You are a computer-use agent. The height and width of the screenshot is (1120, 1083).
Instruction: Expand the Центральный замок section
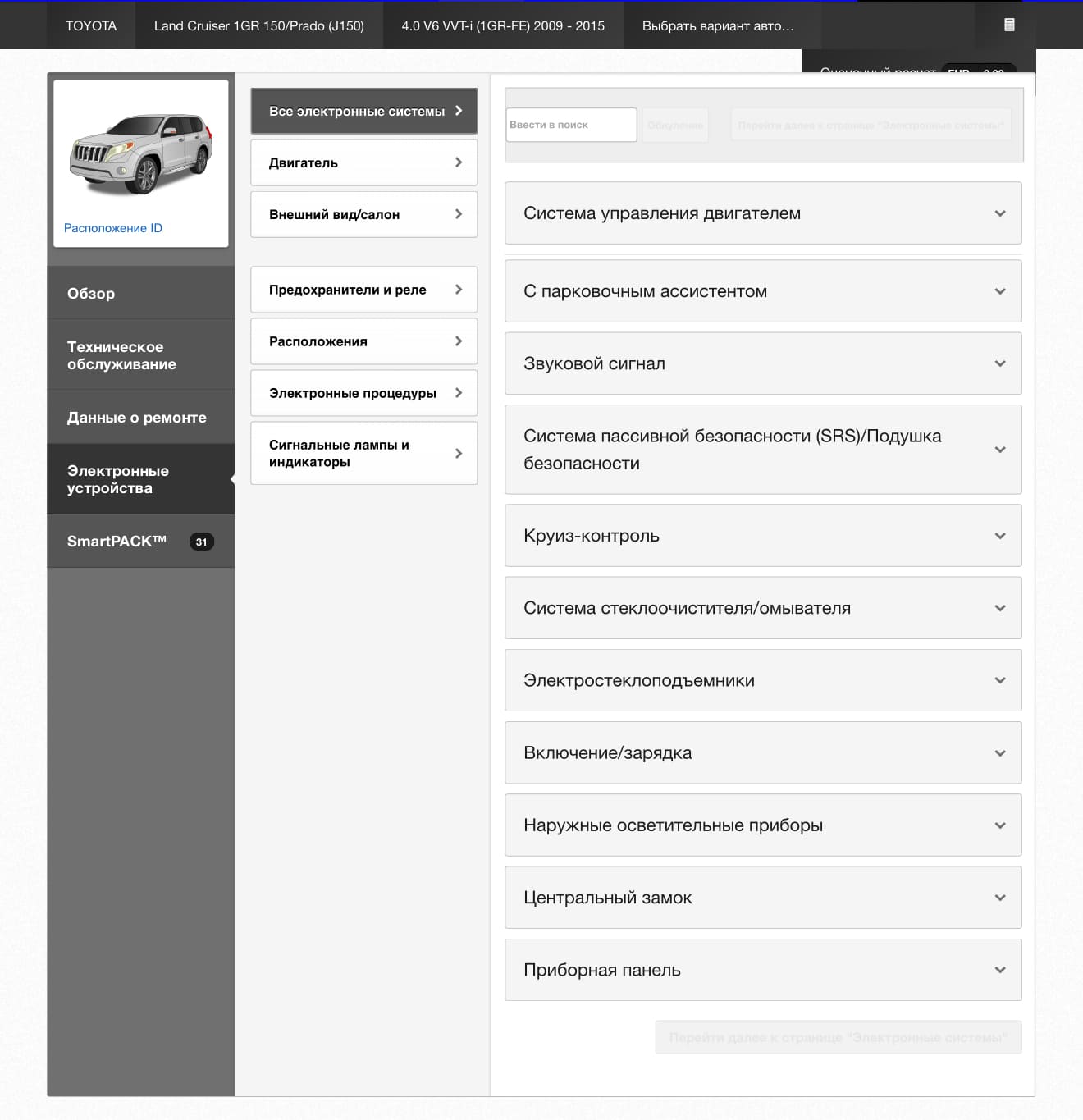tap(763, 898)
